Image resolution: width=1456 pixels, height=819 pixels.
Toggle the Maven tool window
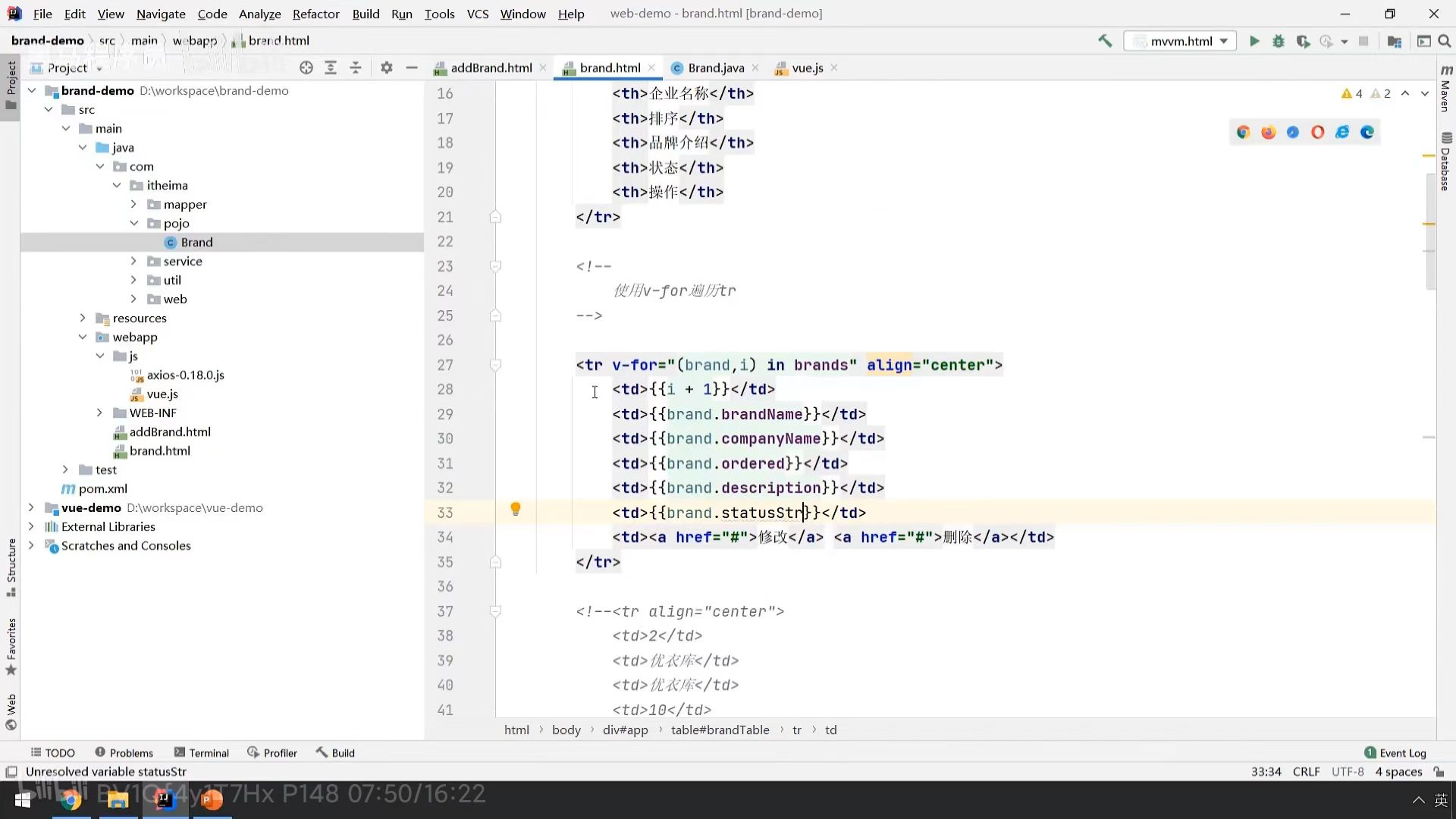pyautogui.click(x=1446, y=89)
